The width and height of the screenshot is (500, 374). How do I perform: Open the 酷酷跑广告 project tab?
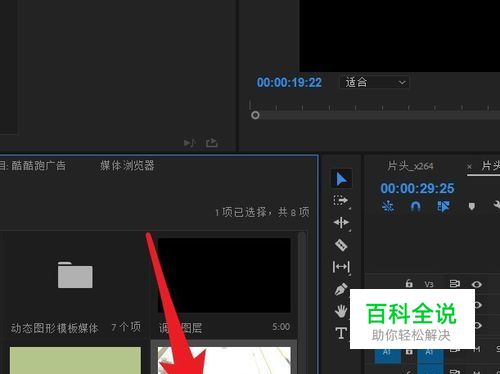pos(33,165)
